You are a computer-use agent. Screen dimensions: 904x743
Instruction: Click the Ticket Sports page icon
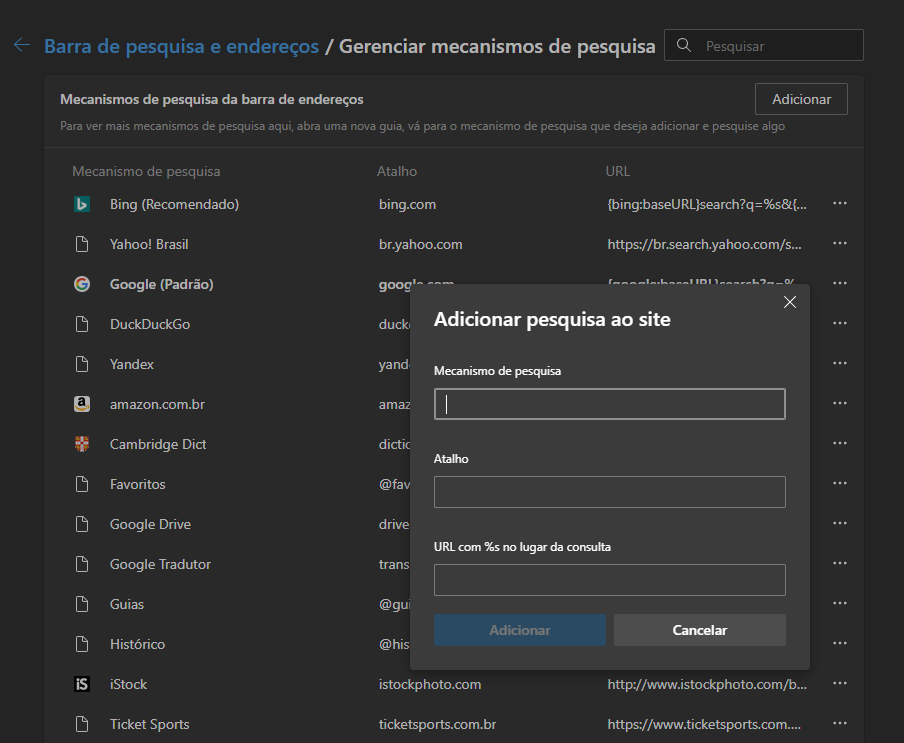tap(82, 724)
